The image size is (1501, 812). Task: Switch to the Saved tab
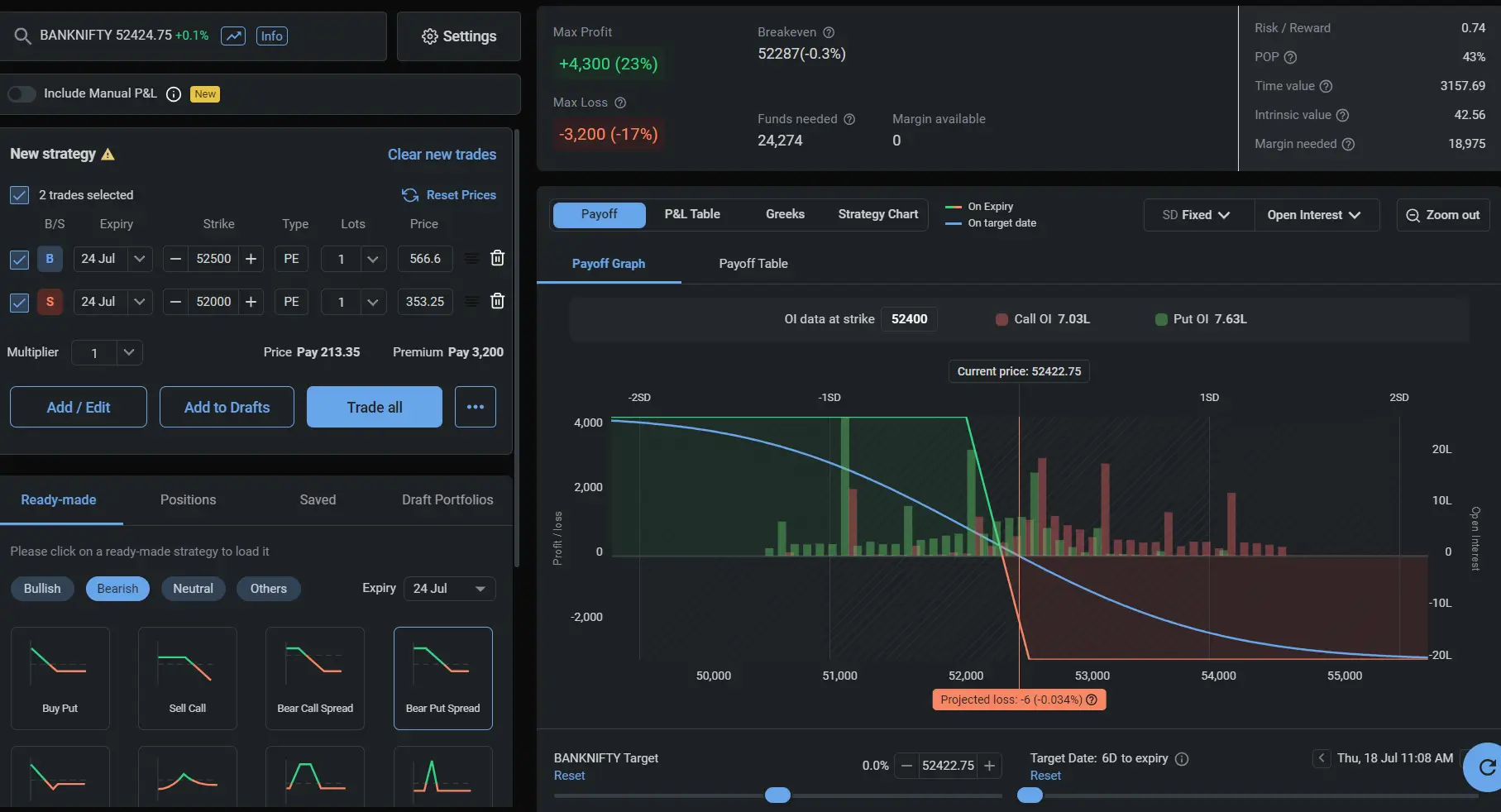[318, 499]
